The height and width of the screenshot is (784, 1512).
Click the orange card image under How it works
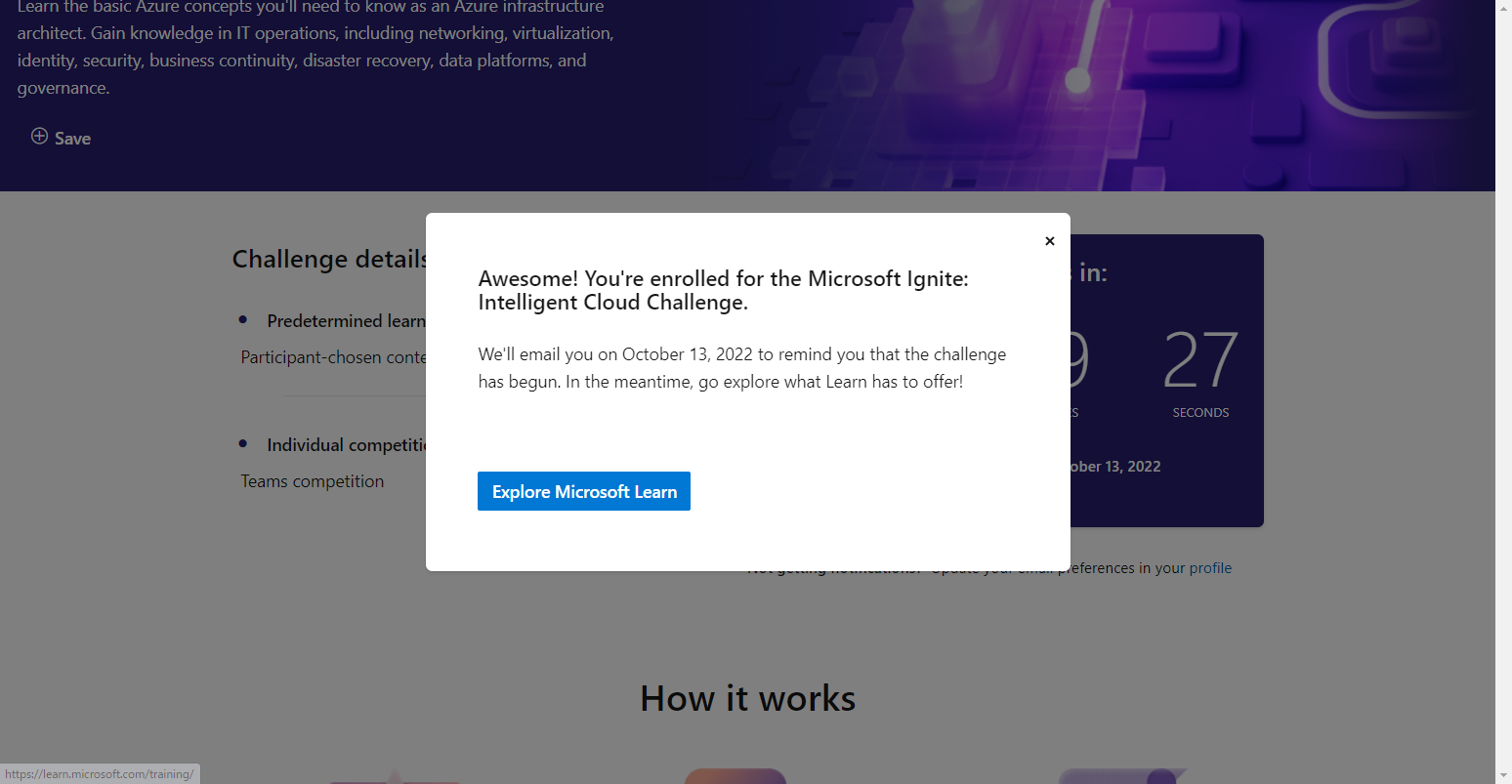click(735, 776)
